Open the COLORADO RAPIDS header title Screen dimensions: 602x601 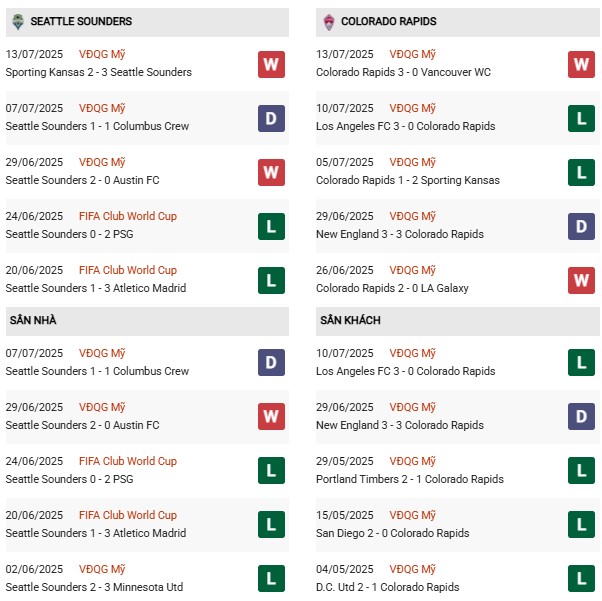[388, 21]
